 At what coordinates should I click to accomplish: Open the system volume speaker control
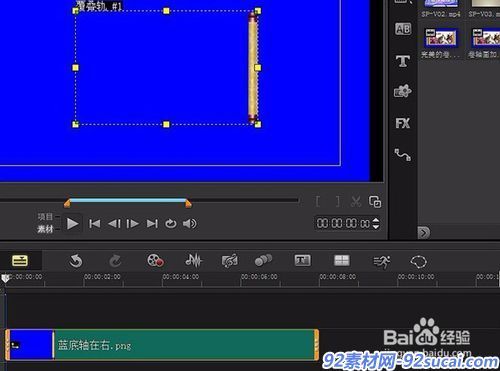coord(190,224)
